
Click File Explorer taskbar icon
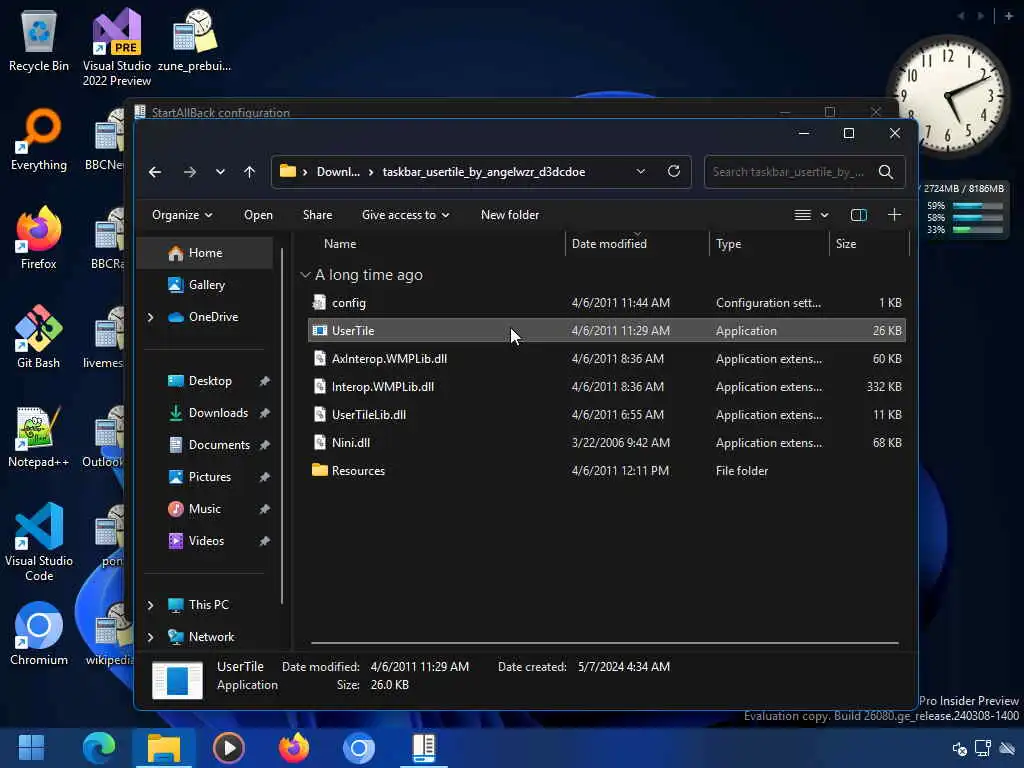(x=163, y=748)
